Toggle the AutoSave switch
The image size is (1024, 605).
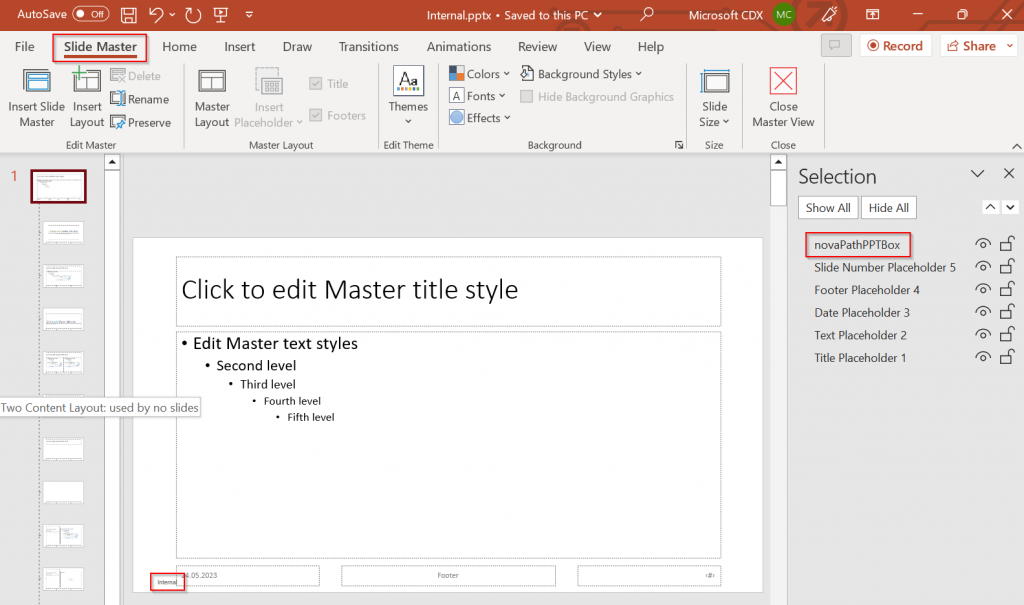(91, 15)
